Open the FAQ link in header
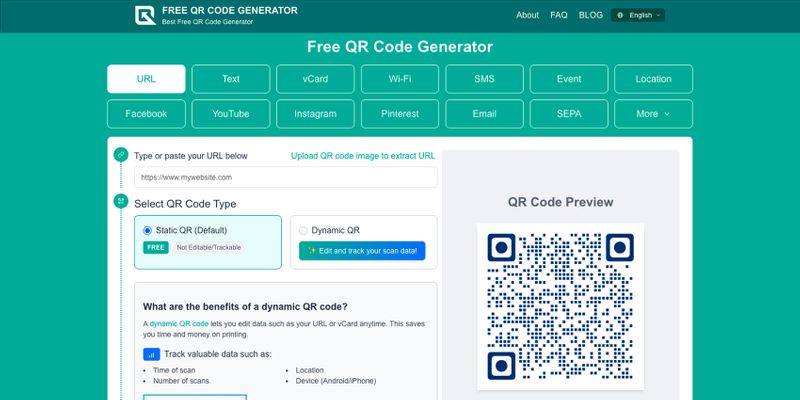The height and width of the screenshot is (400, 800). [x=559, y=15]
